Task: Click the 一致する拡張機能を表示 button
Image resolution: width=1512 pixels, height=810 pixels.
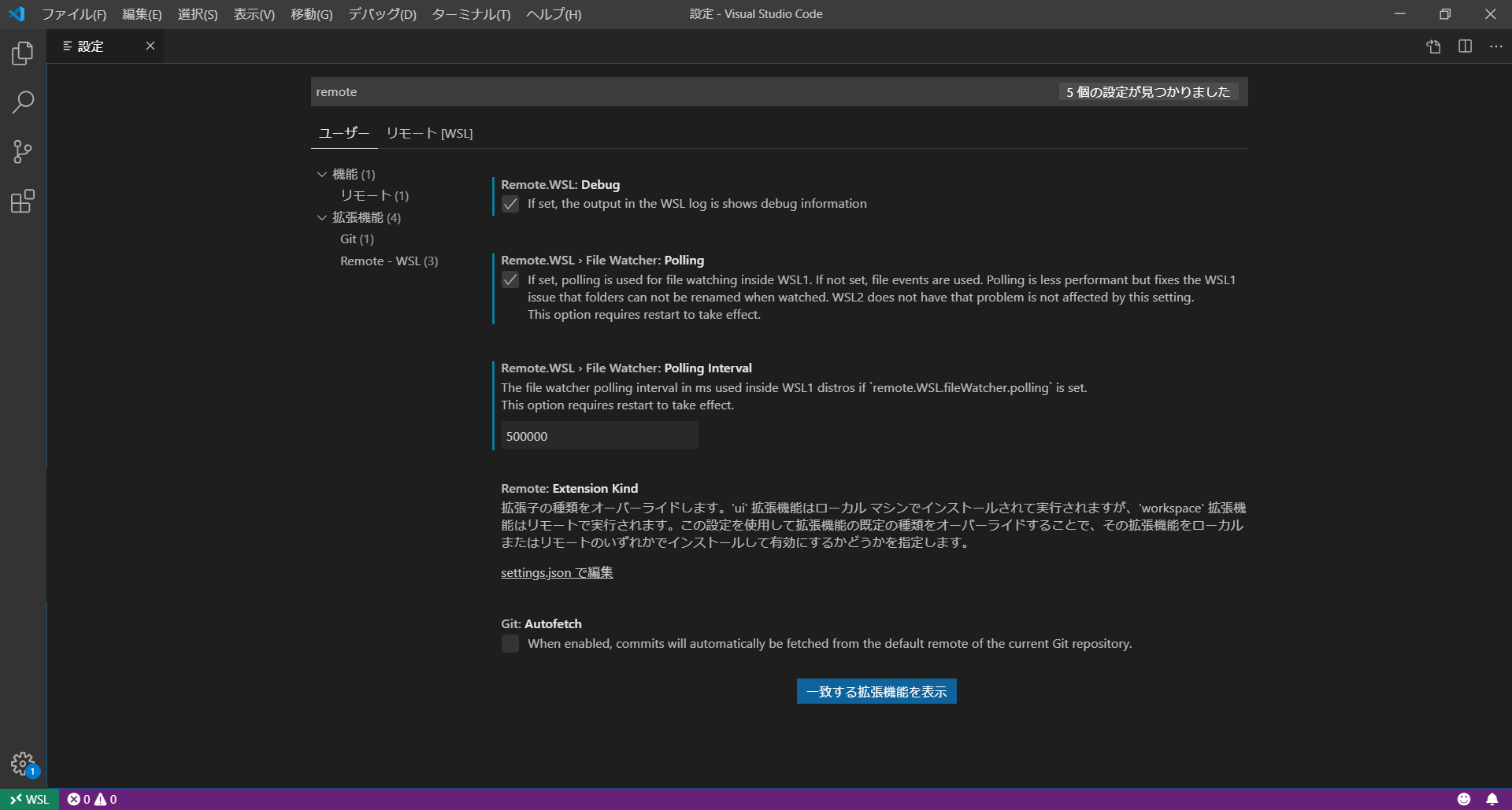Action: pos(876,691)
